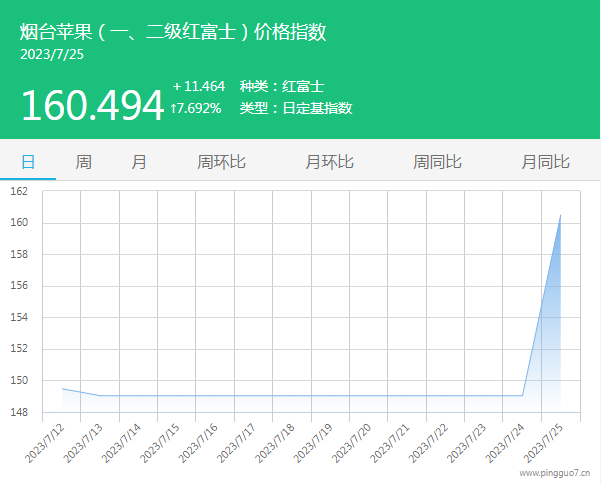Click the +11.464 change value
Viewport: 601px width, 485px height.
coord(198,87)
